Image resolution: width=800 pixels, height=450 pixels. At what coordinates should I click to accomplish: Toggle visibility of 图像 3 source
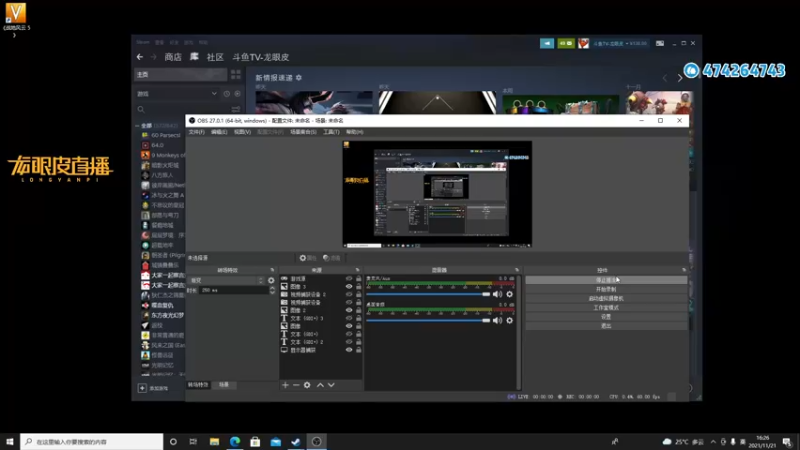tap(349, 287)
